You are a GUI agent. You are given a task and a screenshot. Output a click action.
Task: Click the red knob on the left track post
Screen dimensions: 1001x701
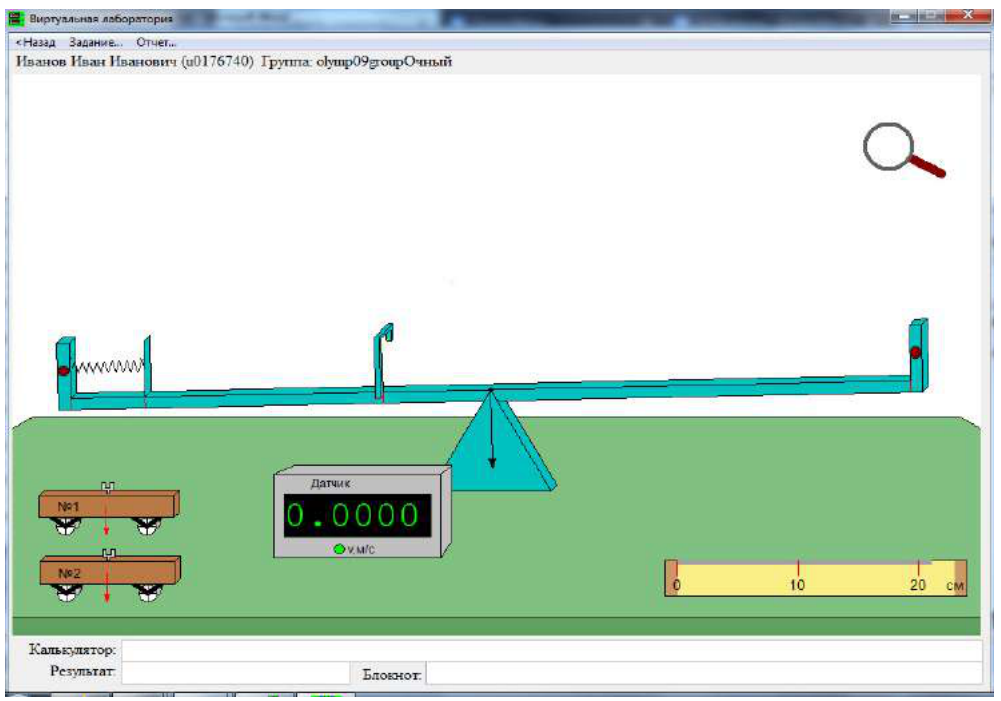63,370
